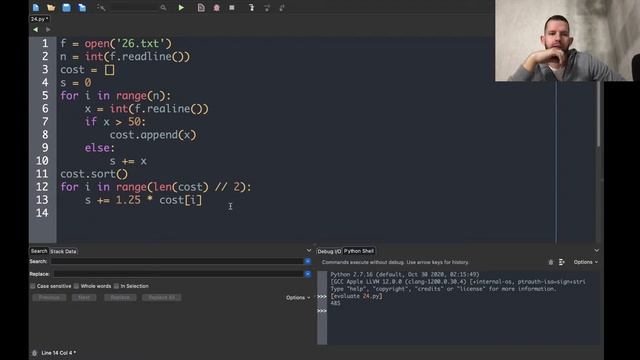The image size is (640, 360).
Task: Click the Replace All button
Action: [162, 298]
